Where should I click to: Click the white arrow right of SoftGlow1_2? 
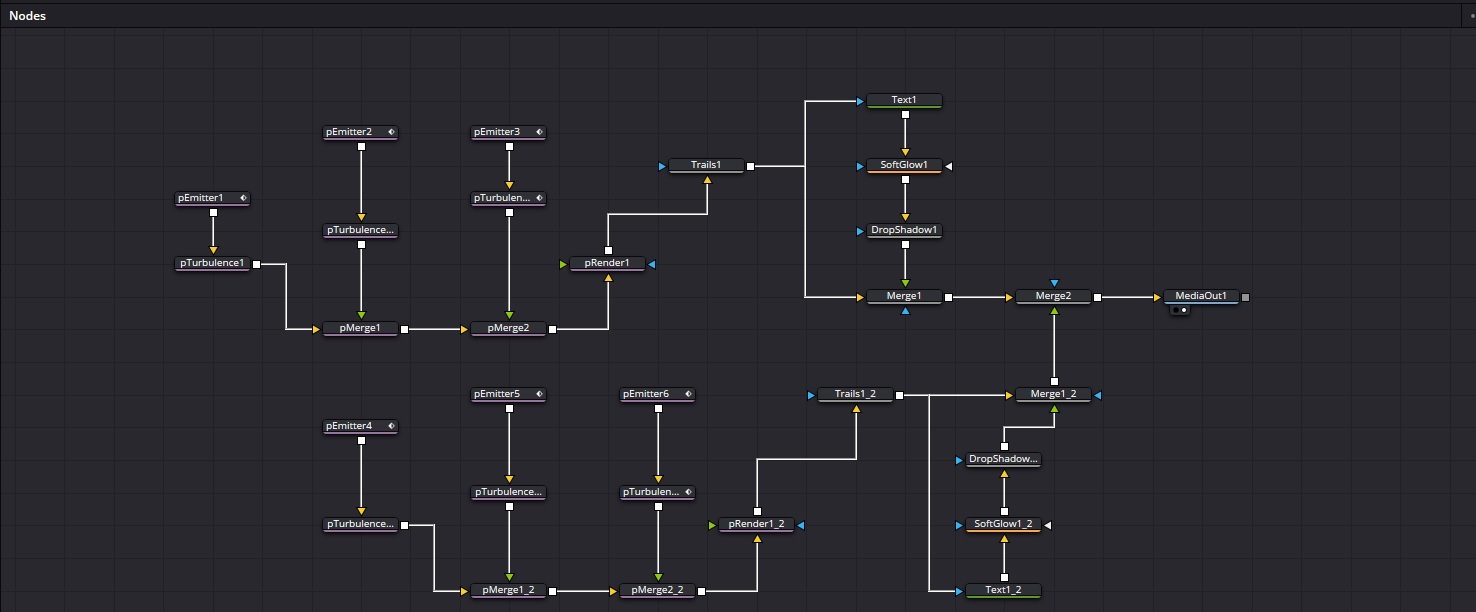[x=1048, y=525]
